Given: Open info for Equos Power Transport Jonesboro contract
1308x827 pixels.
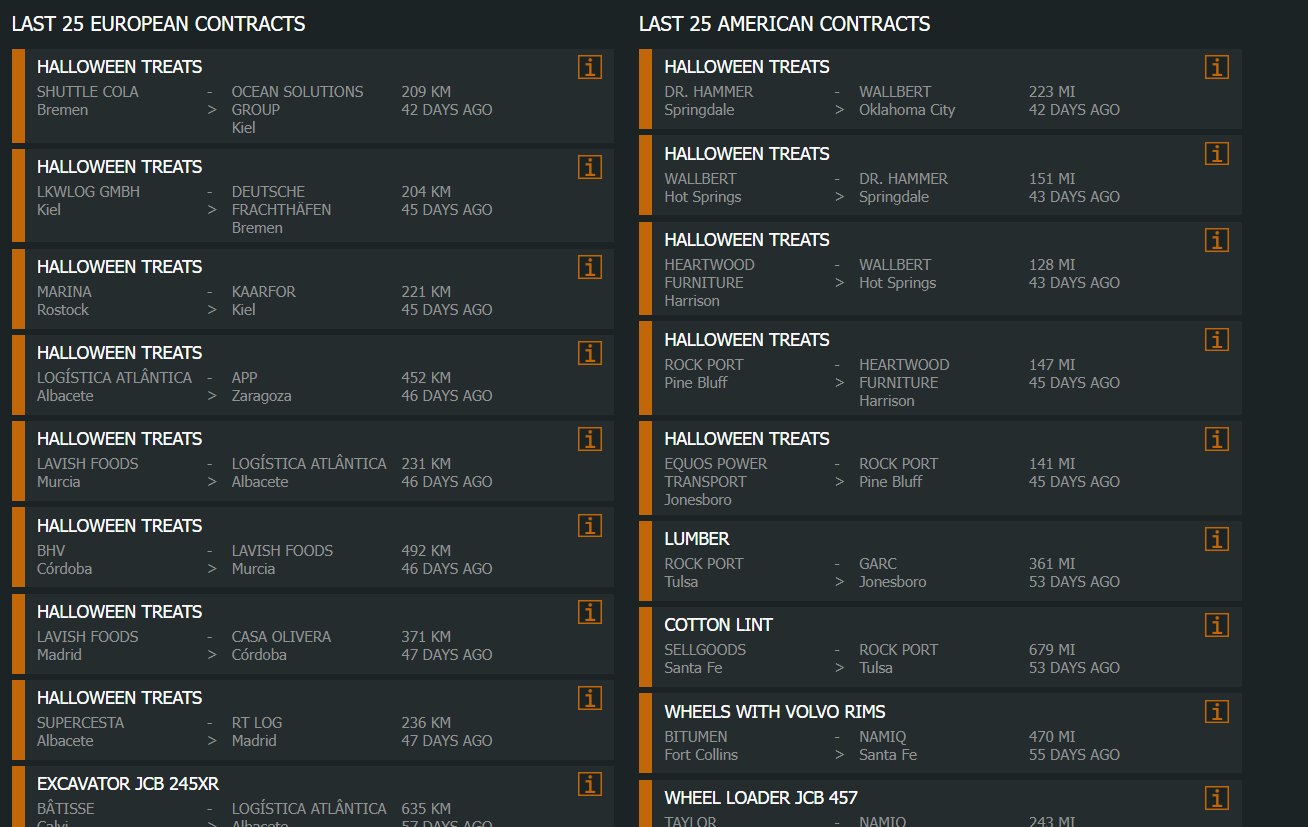Looking at the screenshot, I should click(x=1217, y=439).
